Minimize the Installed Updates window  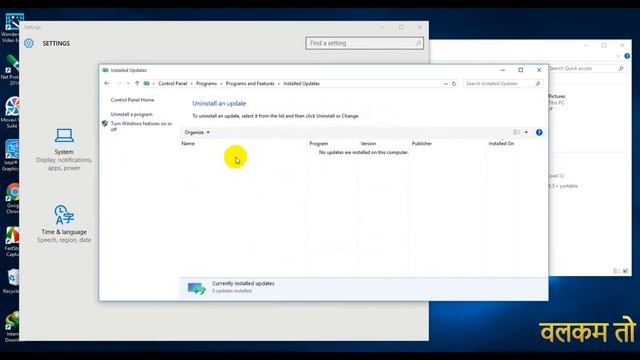(x=503, y=70)
